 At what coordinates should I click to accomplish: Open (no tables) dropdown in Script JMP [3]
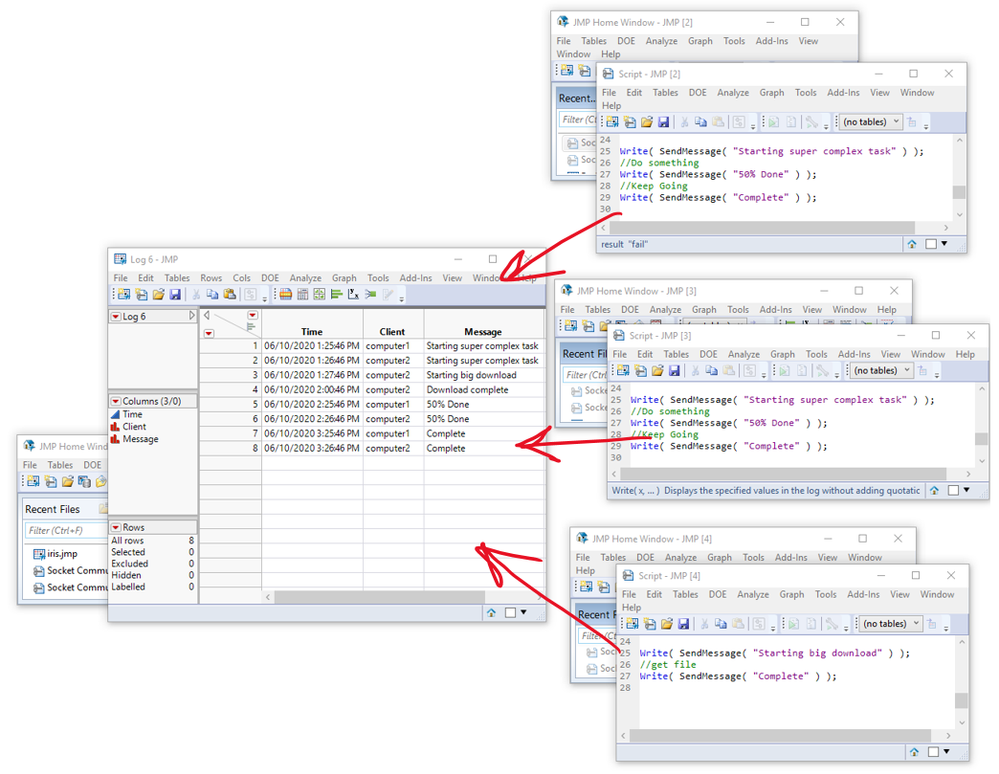[882, 370]
